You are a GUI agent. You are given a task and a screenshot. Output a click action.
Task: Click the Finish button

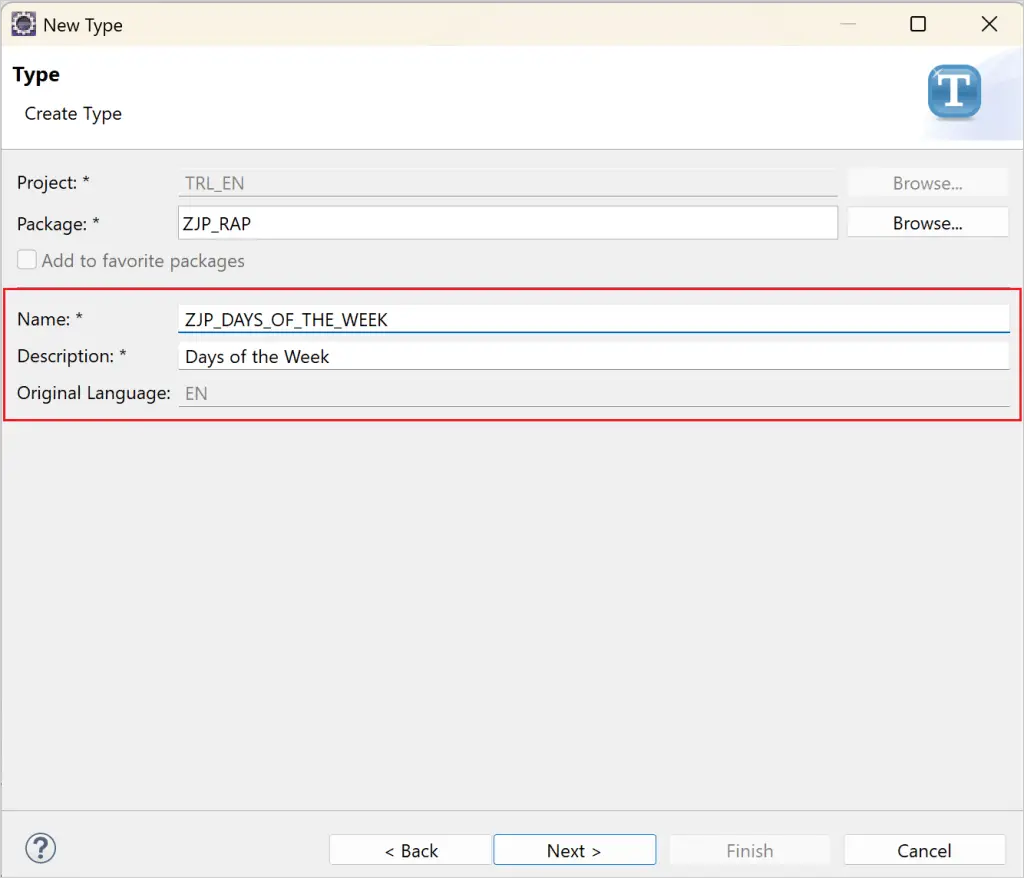point(749,850)
